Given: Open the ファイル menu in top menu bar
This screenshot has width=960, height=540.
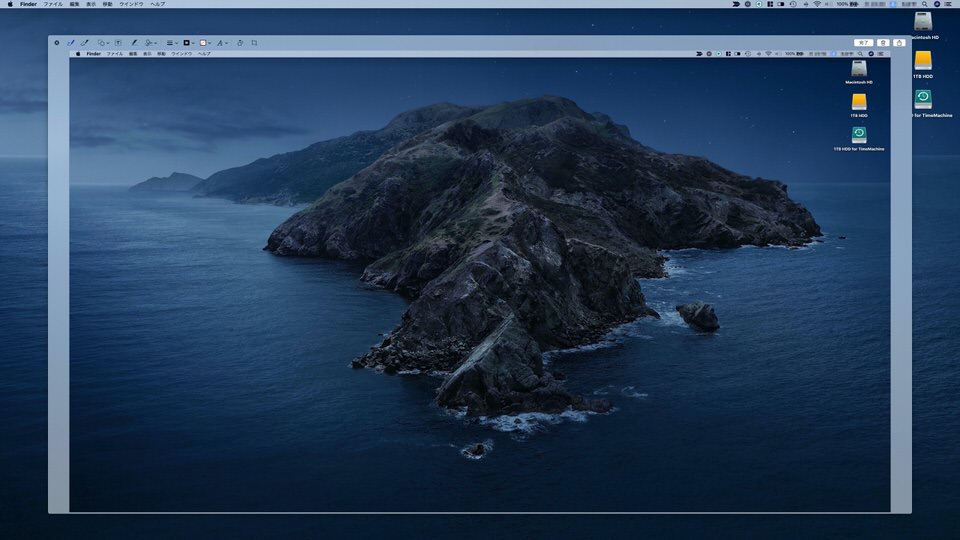Looking at the screenshot, I should tap(53, 4).
